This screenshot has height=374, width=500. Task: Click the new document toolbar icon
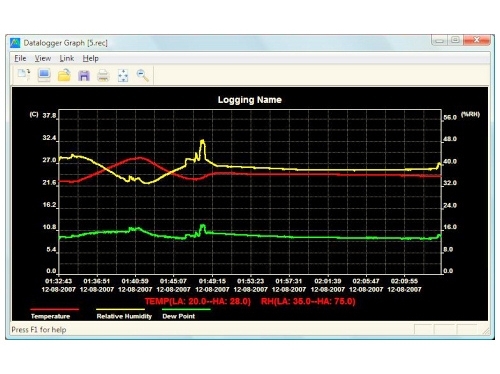24,75
